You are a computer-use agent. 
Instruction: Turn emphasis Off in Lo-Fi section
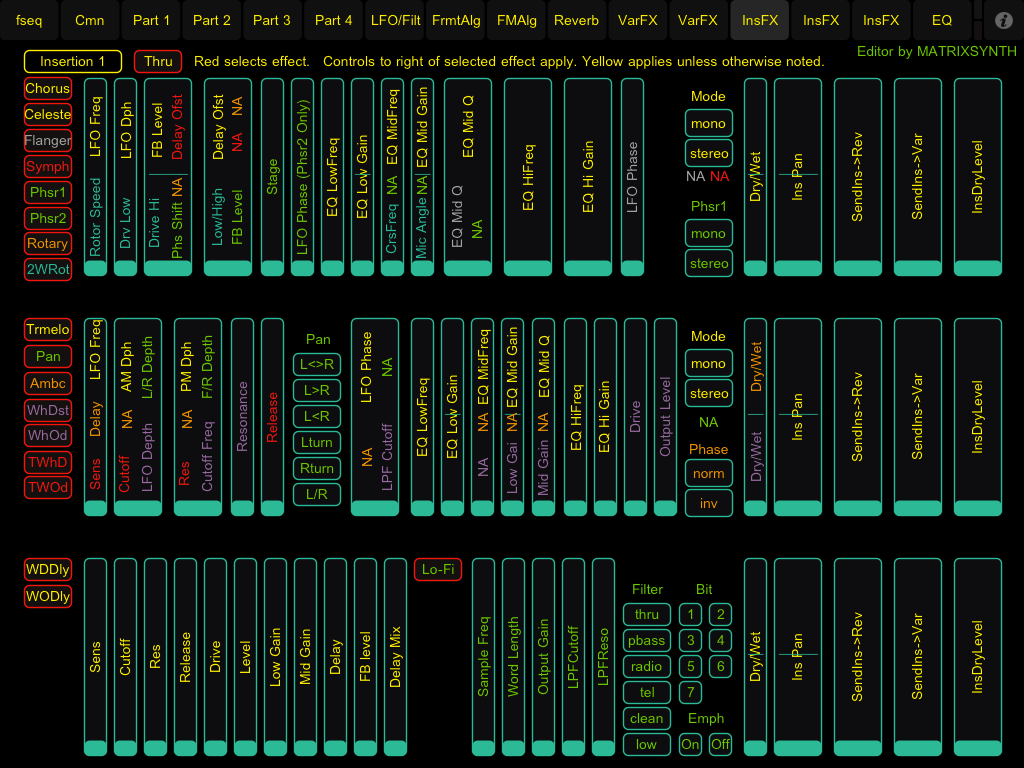point(720,744)
